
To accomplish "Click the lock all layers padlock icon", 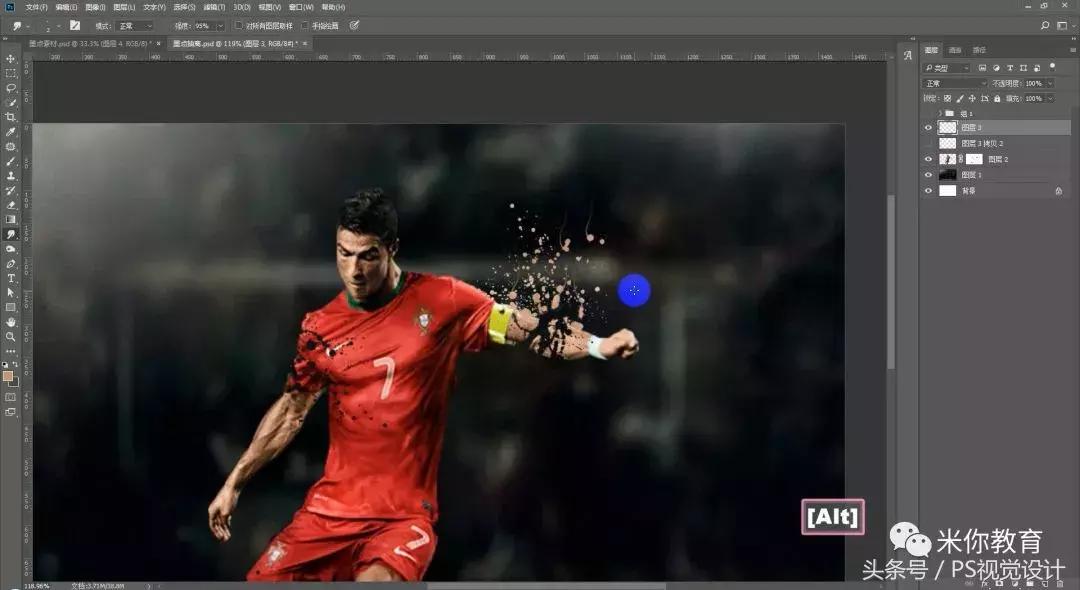I will (x=996, y=99).
